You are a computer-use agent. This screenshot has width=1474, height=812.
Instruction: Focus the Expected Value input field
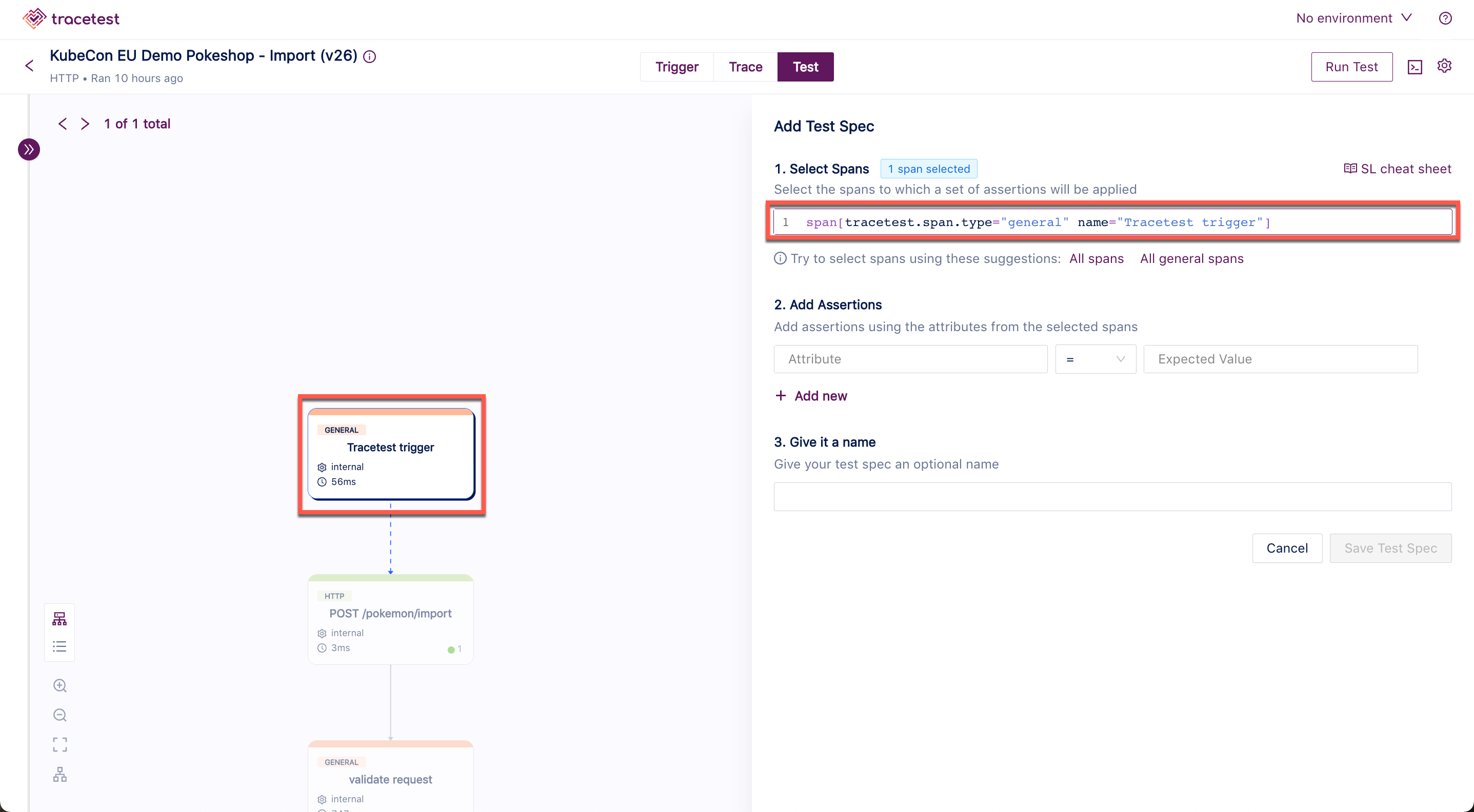[x=1281, y=359]
